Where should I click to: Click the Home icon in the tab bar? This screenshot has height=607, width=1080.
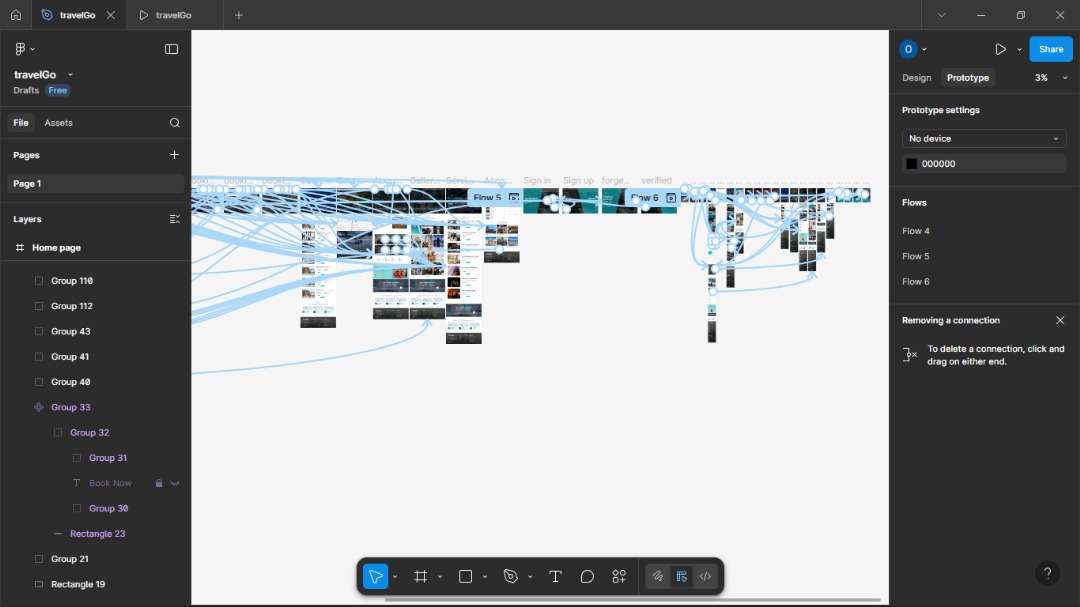(16, 14)
